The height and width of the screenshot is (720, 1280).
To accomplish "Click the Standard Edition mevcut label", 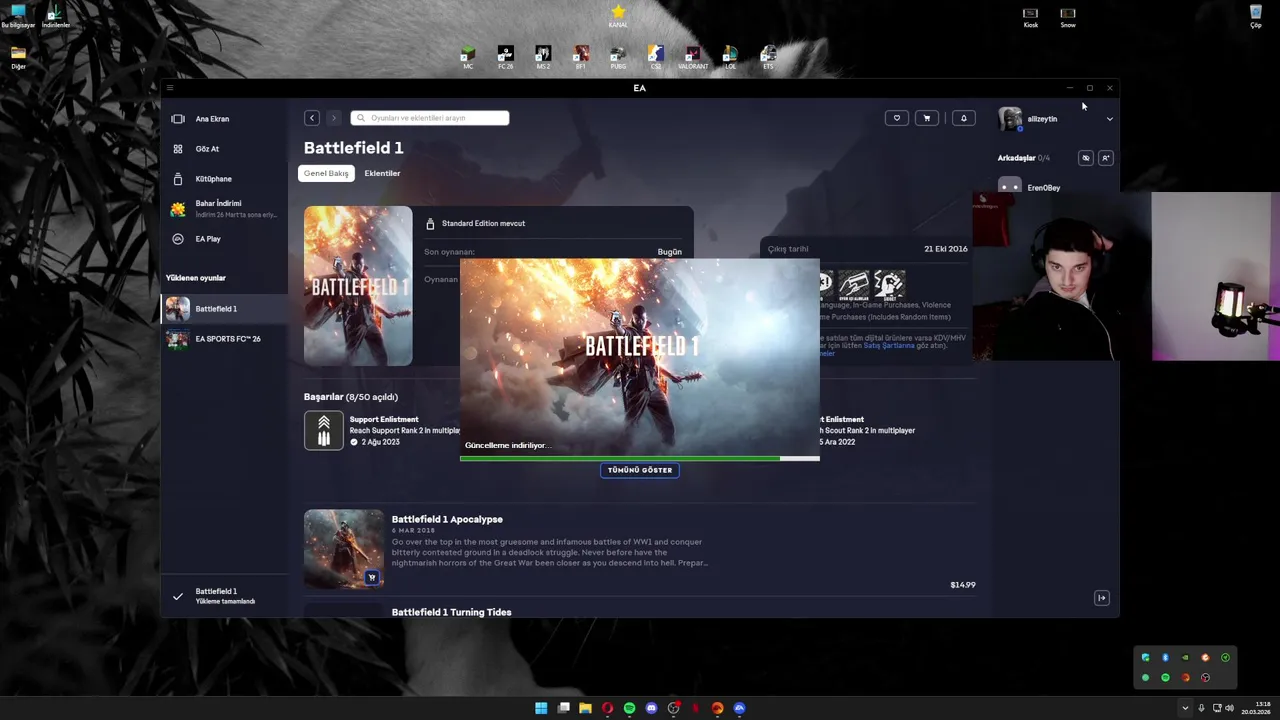I will coord(483,224).
